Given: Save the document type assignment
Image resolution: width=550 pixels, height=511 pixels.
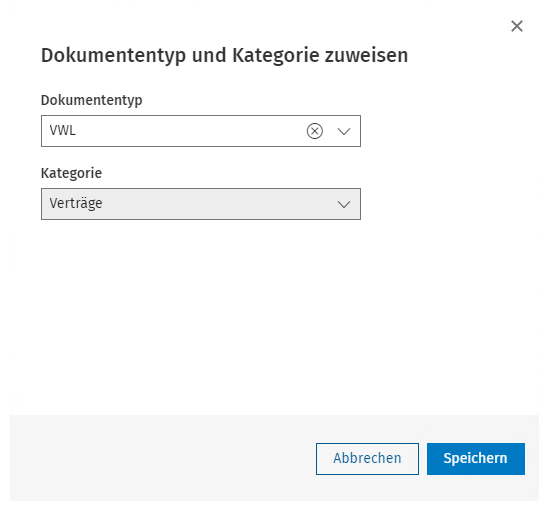Looking at the screenshot, I should pos(476,459).
